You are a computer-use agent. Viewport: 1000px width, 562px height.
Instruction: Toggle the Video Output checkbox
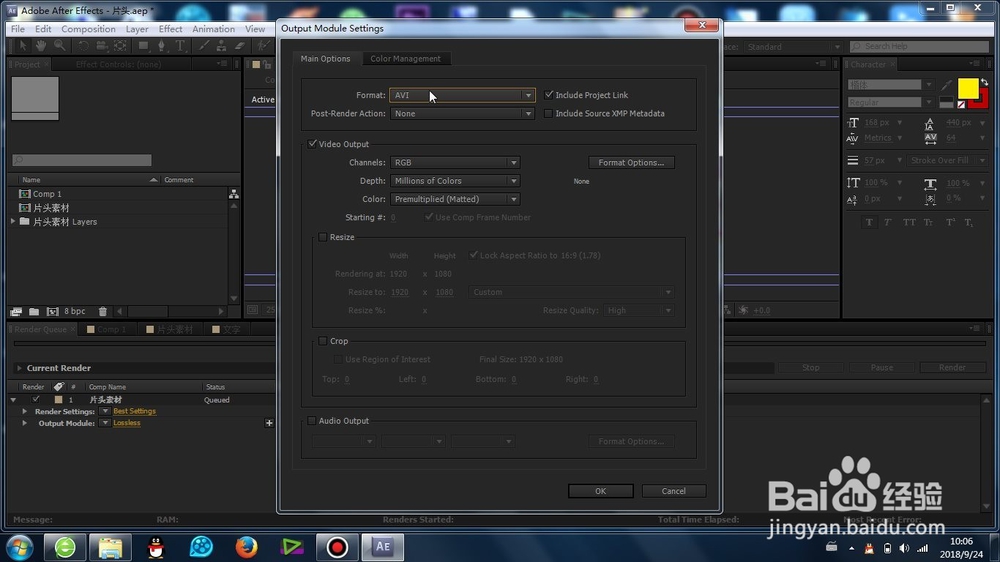[312, 144]
